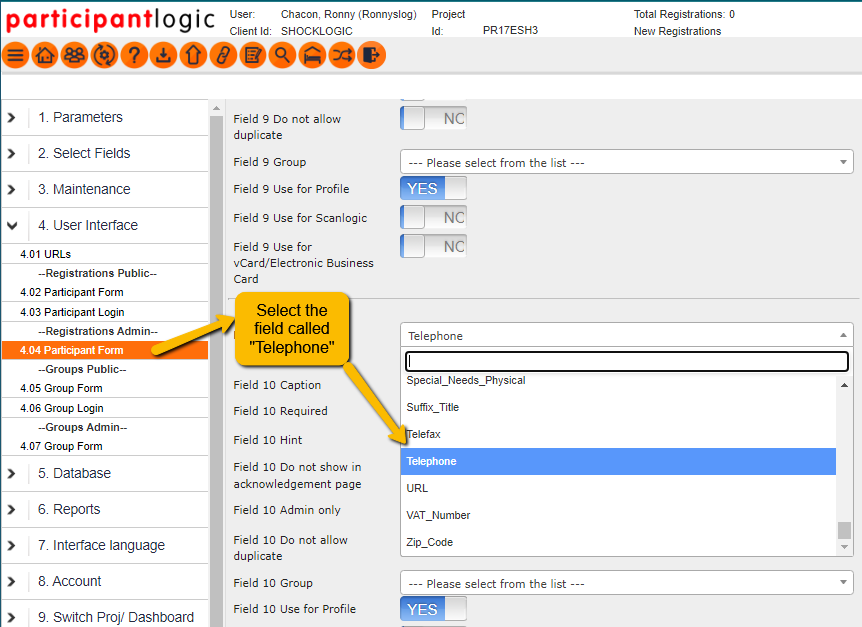Viewport: 862px width, 627px height.
Task: Toggle Field 9 Use for Profile switch
Action: 433,188
